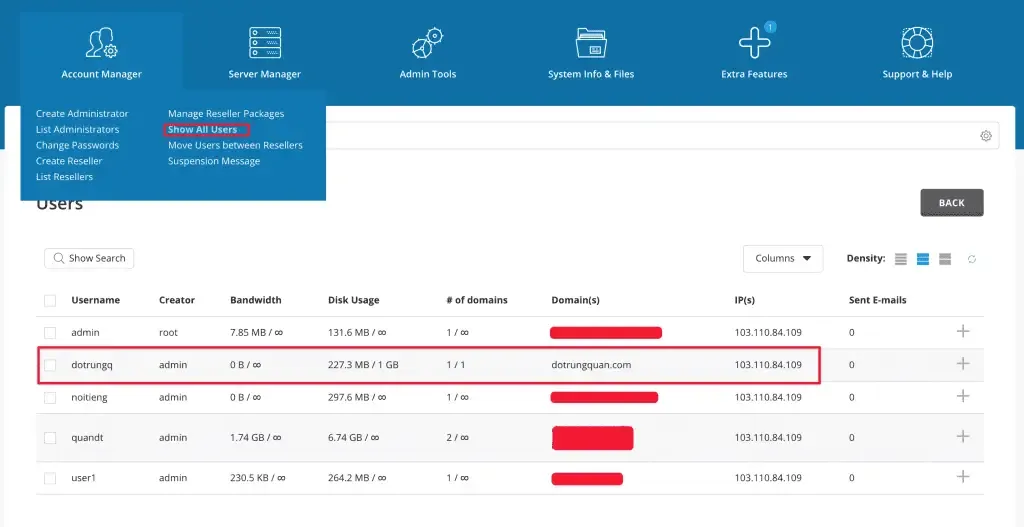Open System Info & Files folder icon
This screenshot has height=527, width=1024.
point(591,44)
